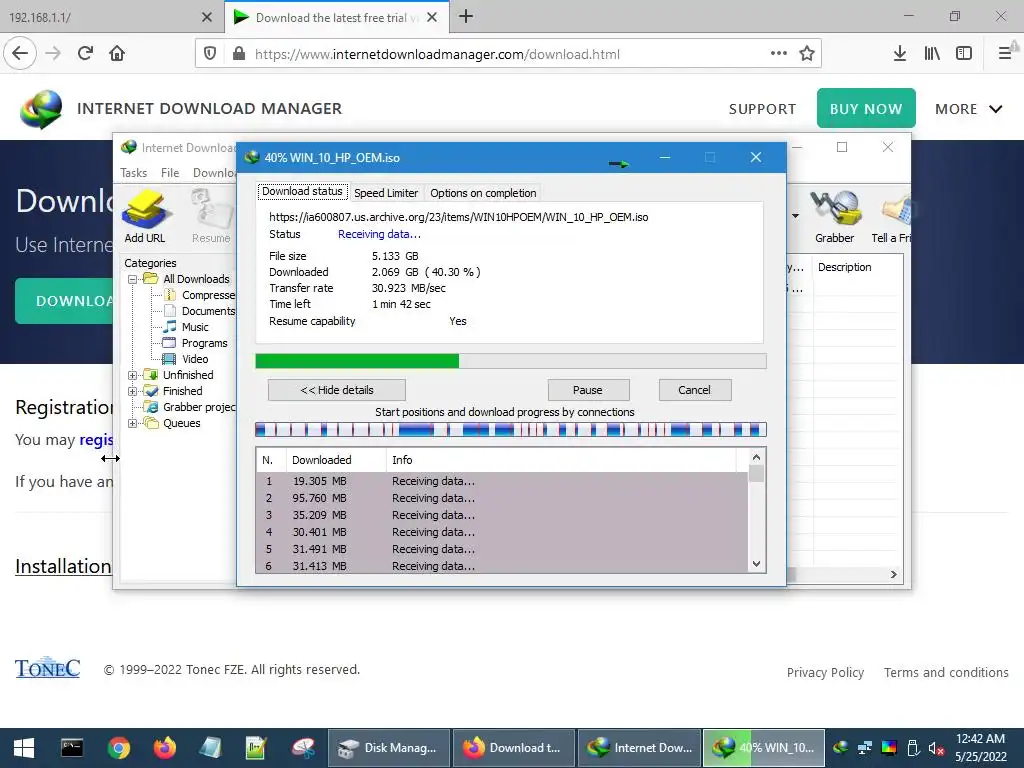Expand the Queues category node
Viewport: 1024px width, 768px height.
133,424
